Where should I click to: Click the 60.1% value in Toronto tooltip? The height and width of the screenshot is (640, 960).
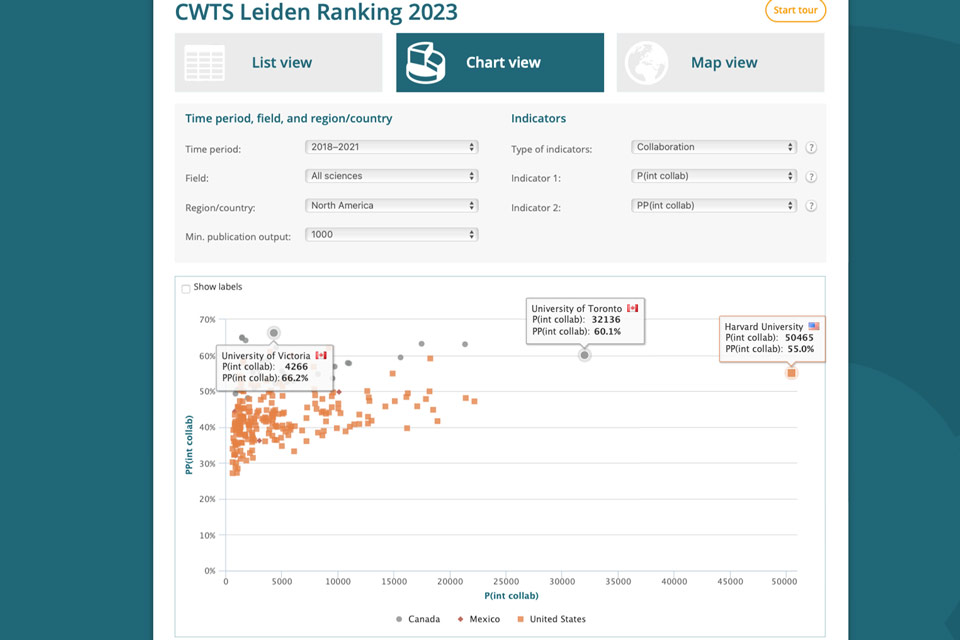[607, 331]
